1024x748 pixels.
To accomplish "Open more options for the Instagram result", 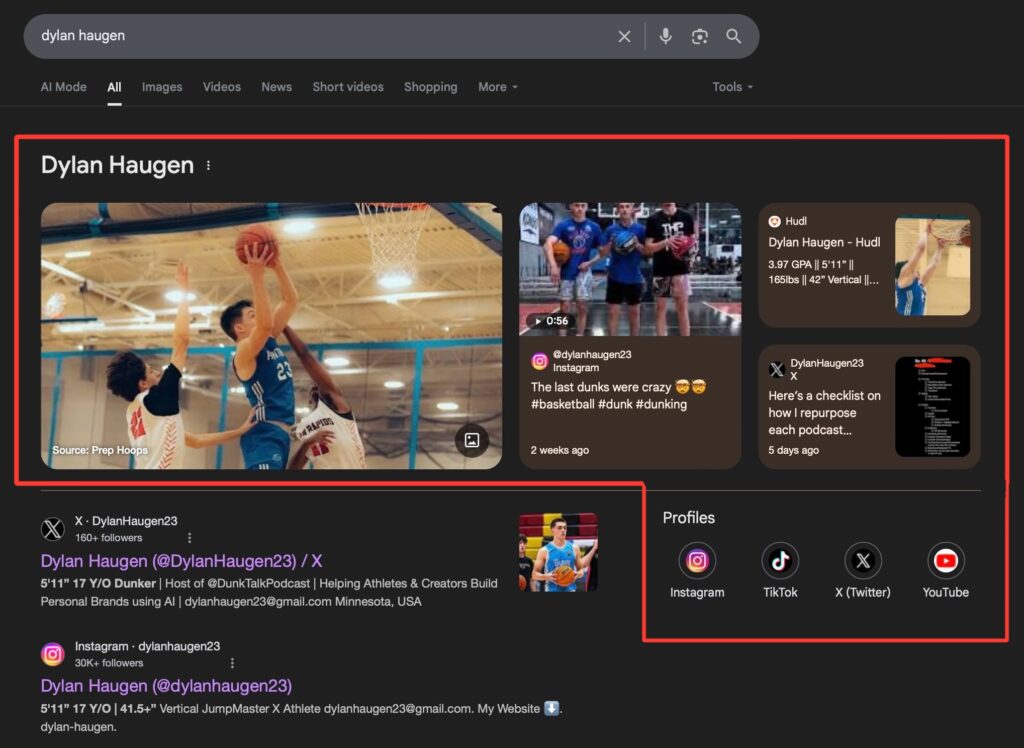I will pos(232,663).
